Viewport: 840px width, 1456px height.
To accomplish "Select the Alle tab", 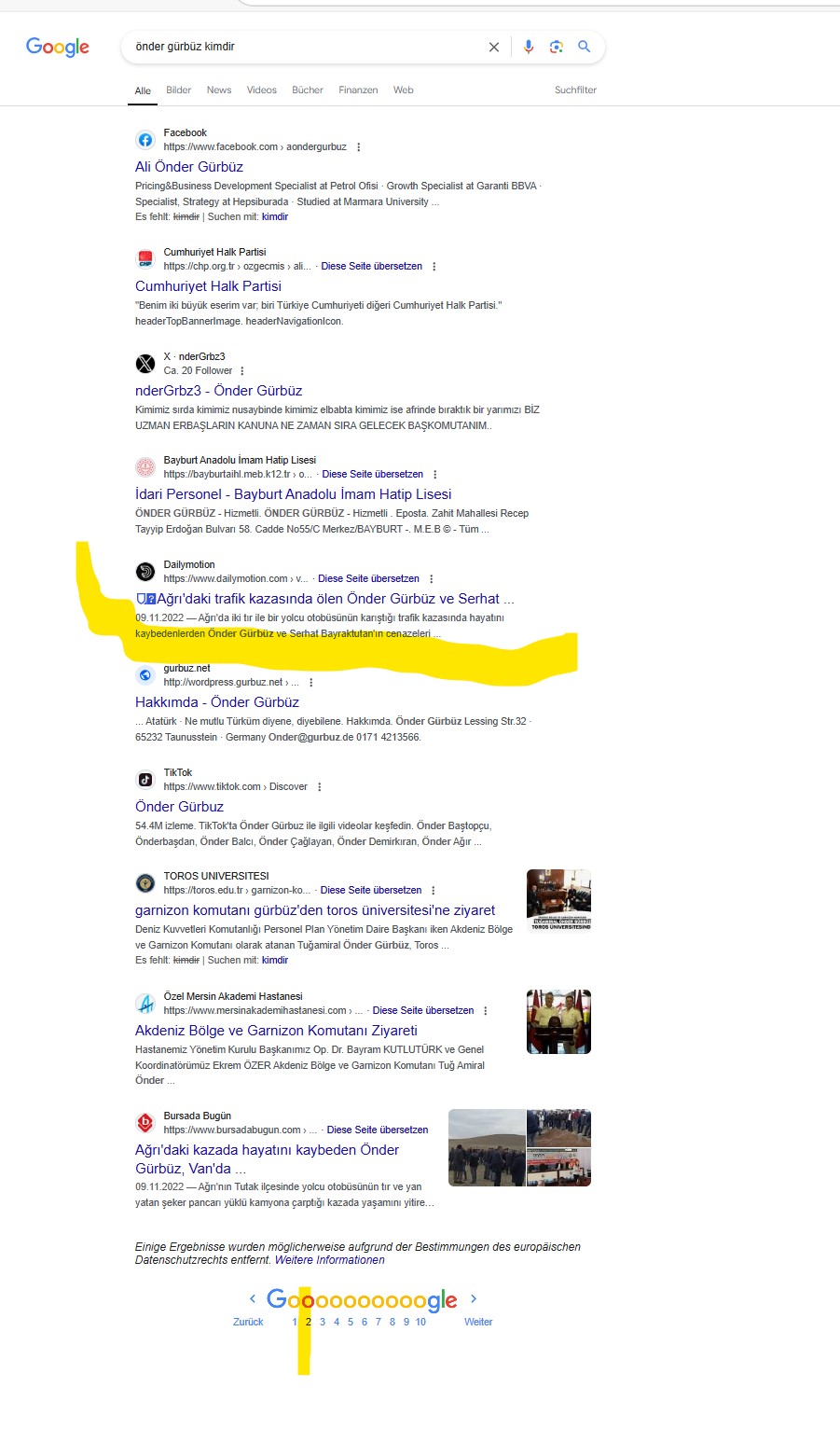I will point(143,91).
